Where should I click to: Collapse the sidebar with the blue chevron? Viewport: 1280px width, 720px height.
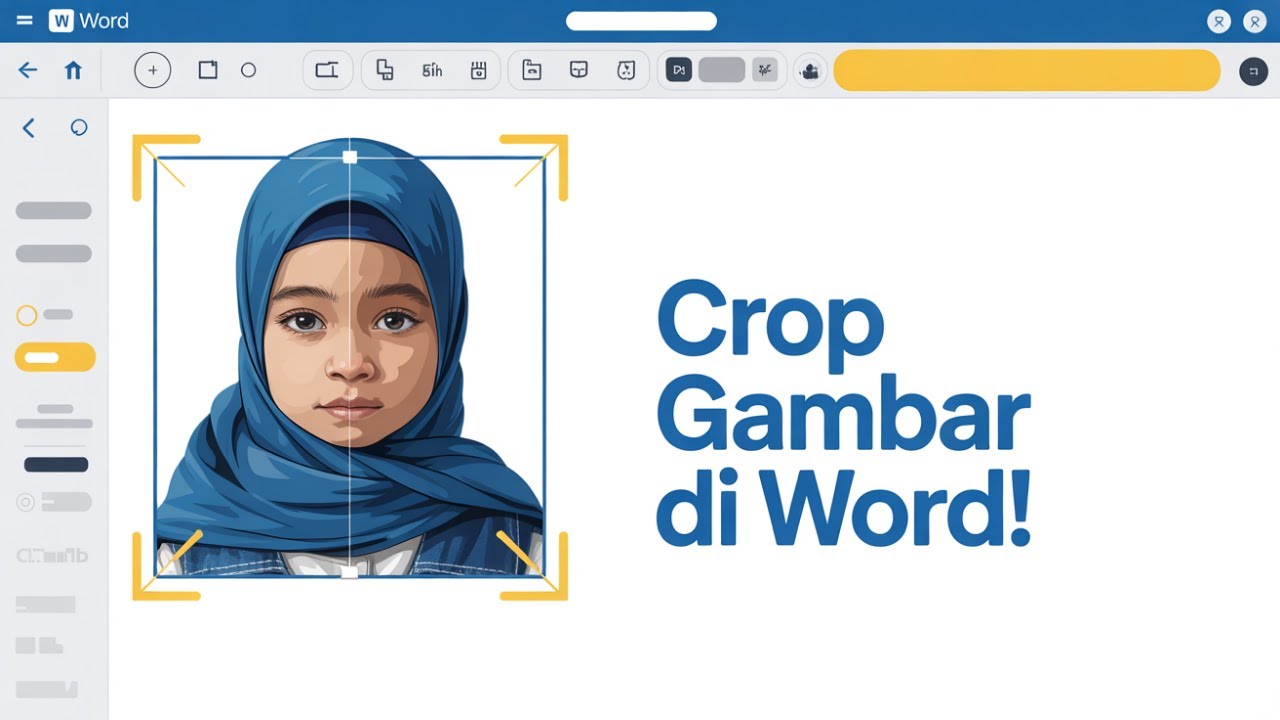point(28,127)
